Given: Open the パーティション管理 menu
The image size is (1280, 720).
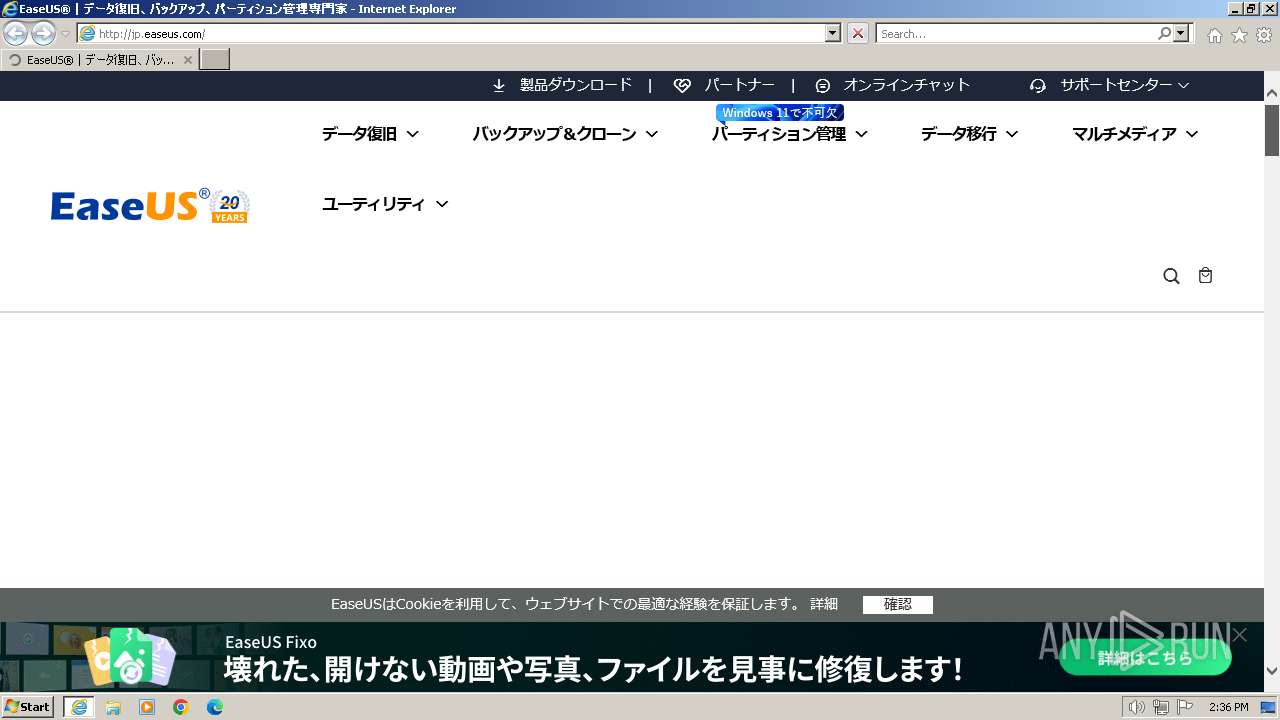Looking at the screenshot, I should 789,134.
